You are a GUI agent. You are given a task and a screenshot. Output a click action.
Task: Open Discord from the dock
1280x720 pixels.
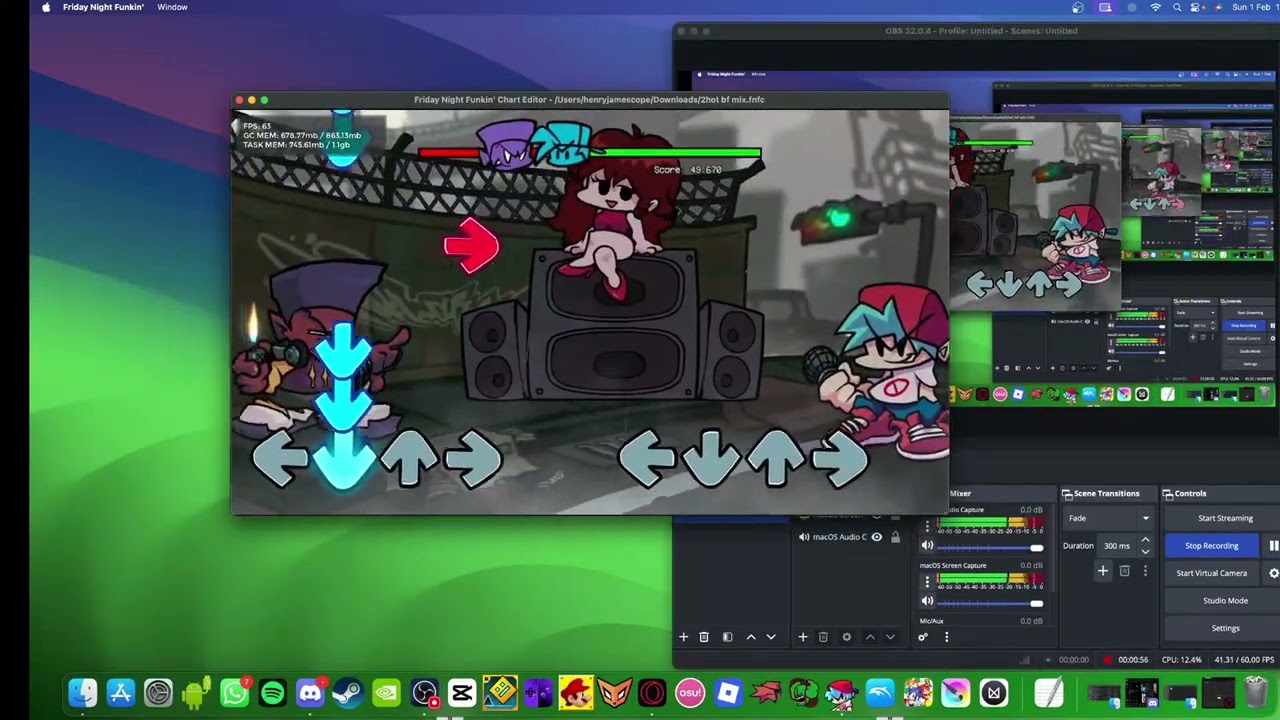310,692
